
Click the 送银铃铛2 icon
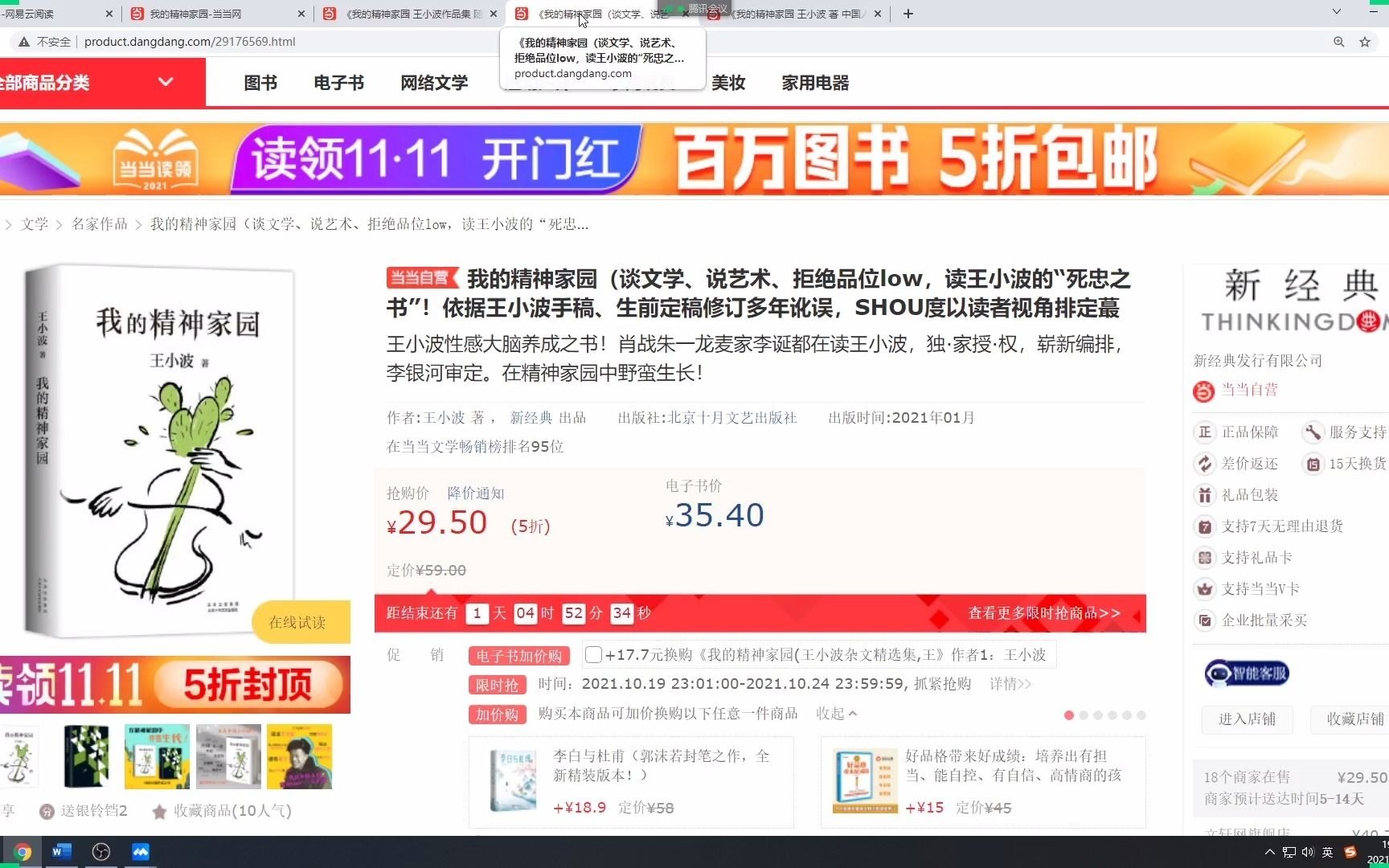click(47, 812)
